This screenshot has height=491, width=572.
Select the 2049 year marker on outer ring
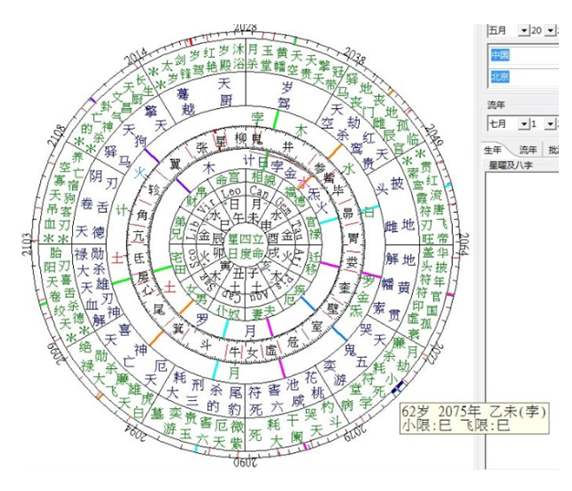pyautogui.click(x=434, y=136)
